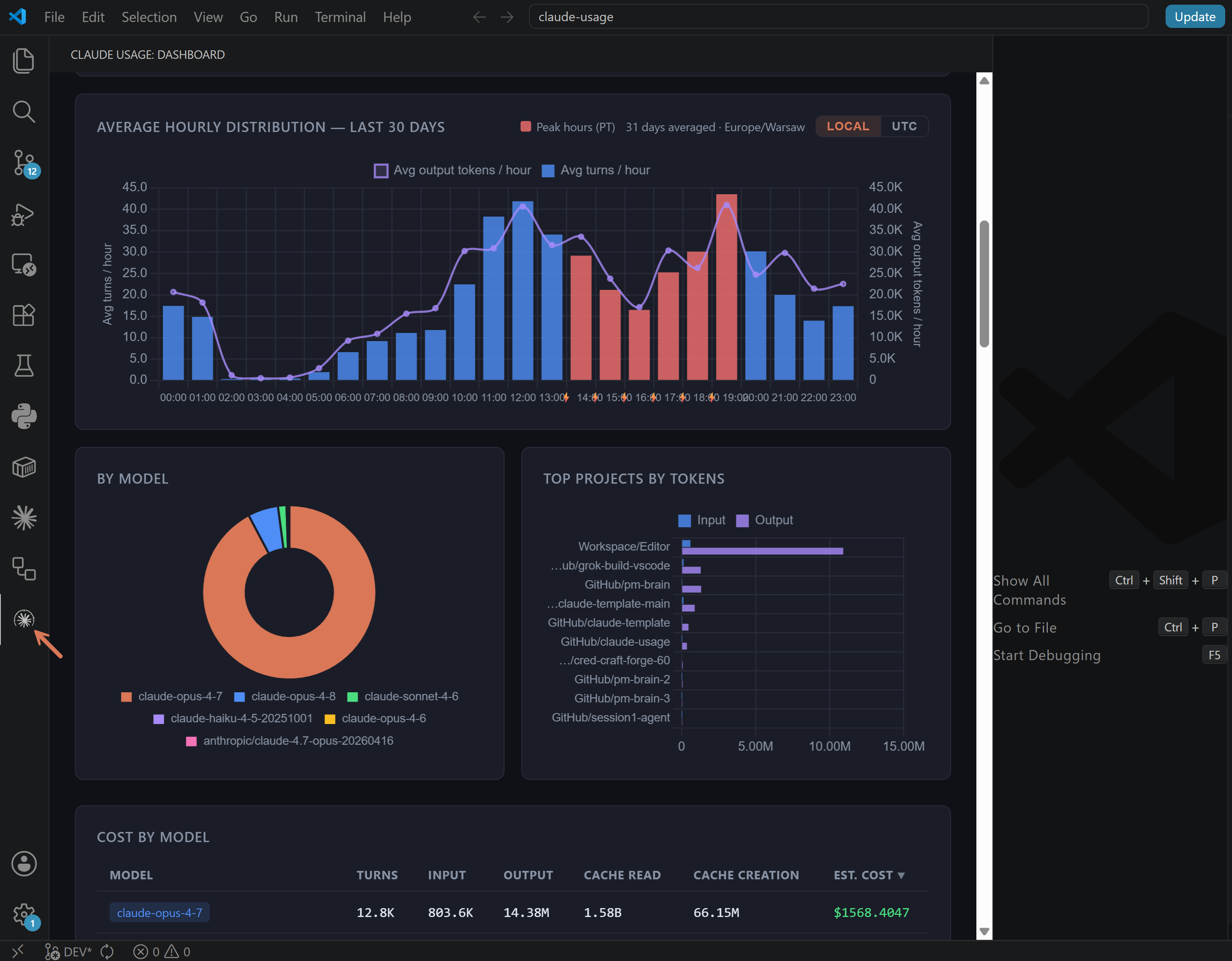Open the Go menu

click(x=248, y=17)
